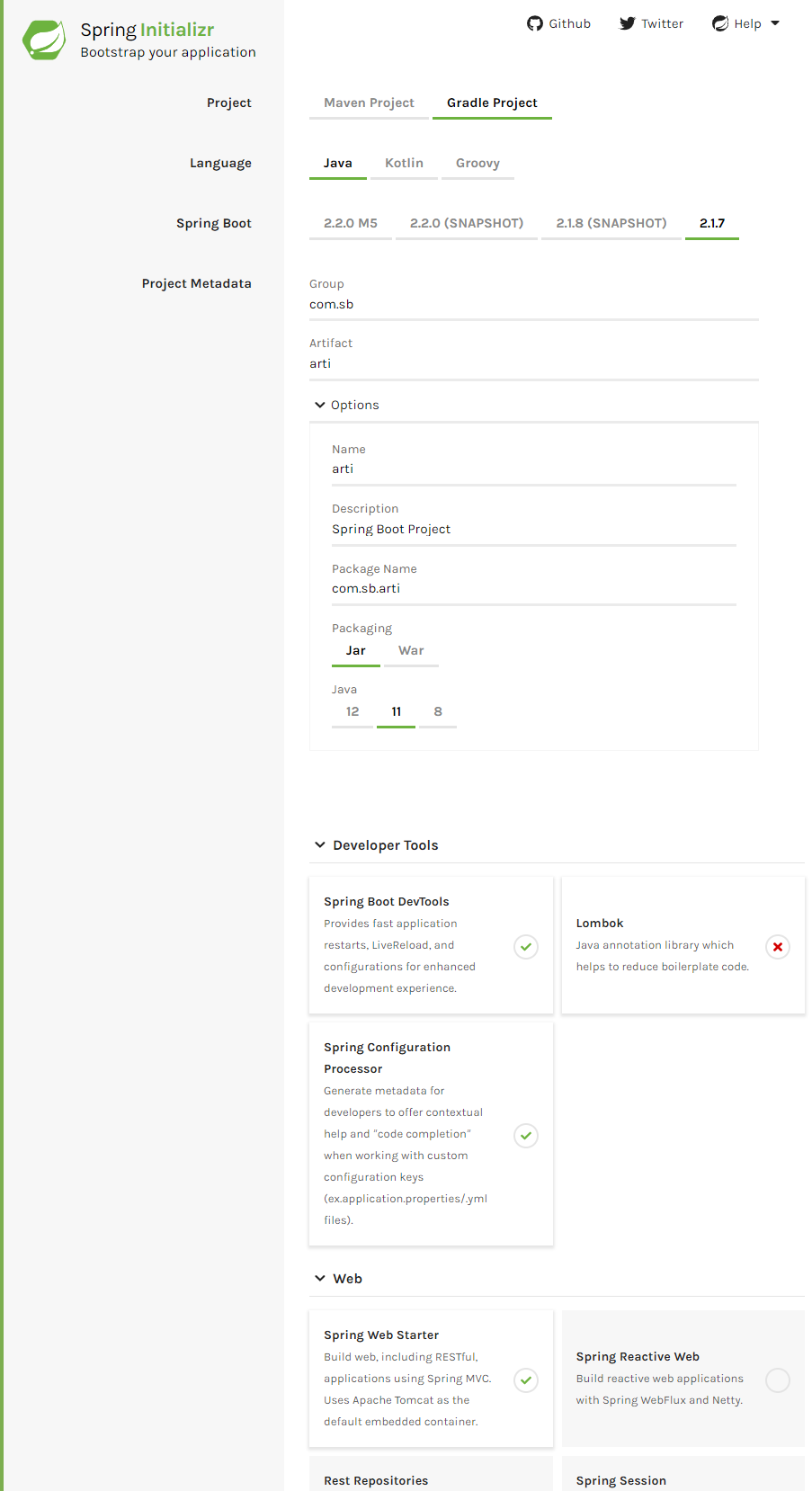812x1491 pixels.
Task: Select Maven Project tab
Action: coord(369,103)
